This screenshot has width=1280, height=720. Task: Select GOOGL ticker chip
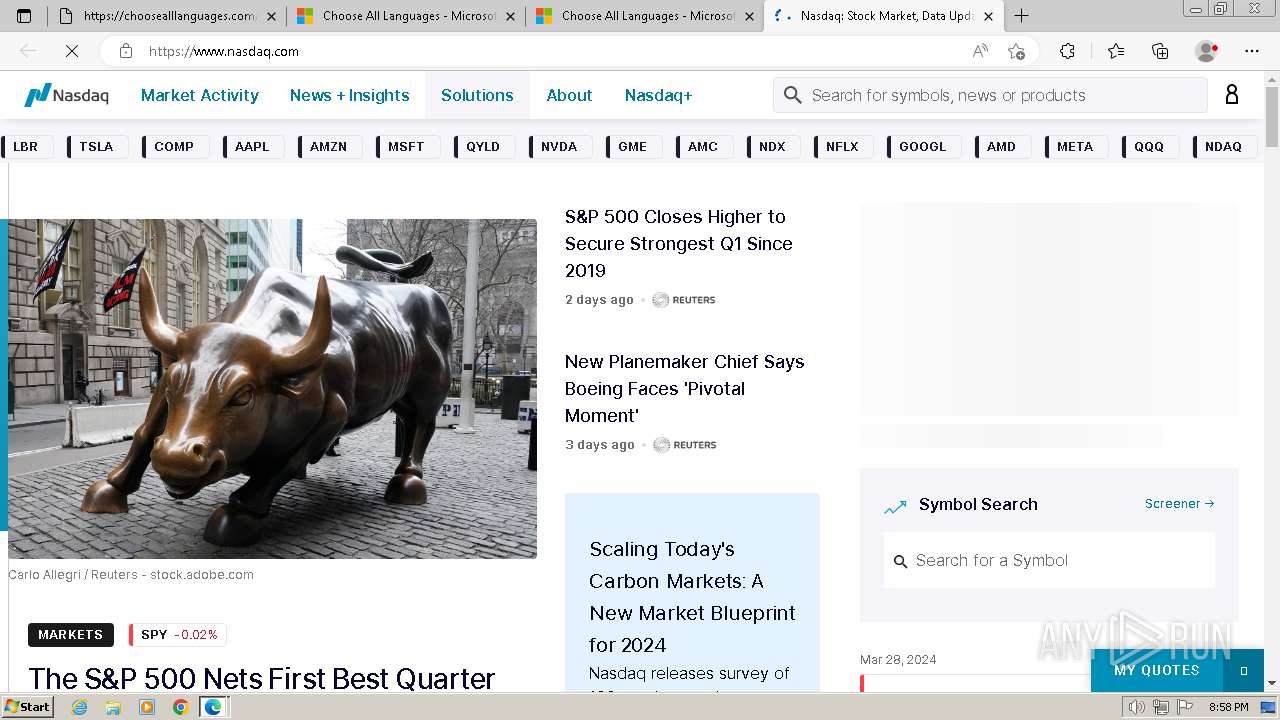922,146
